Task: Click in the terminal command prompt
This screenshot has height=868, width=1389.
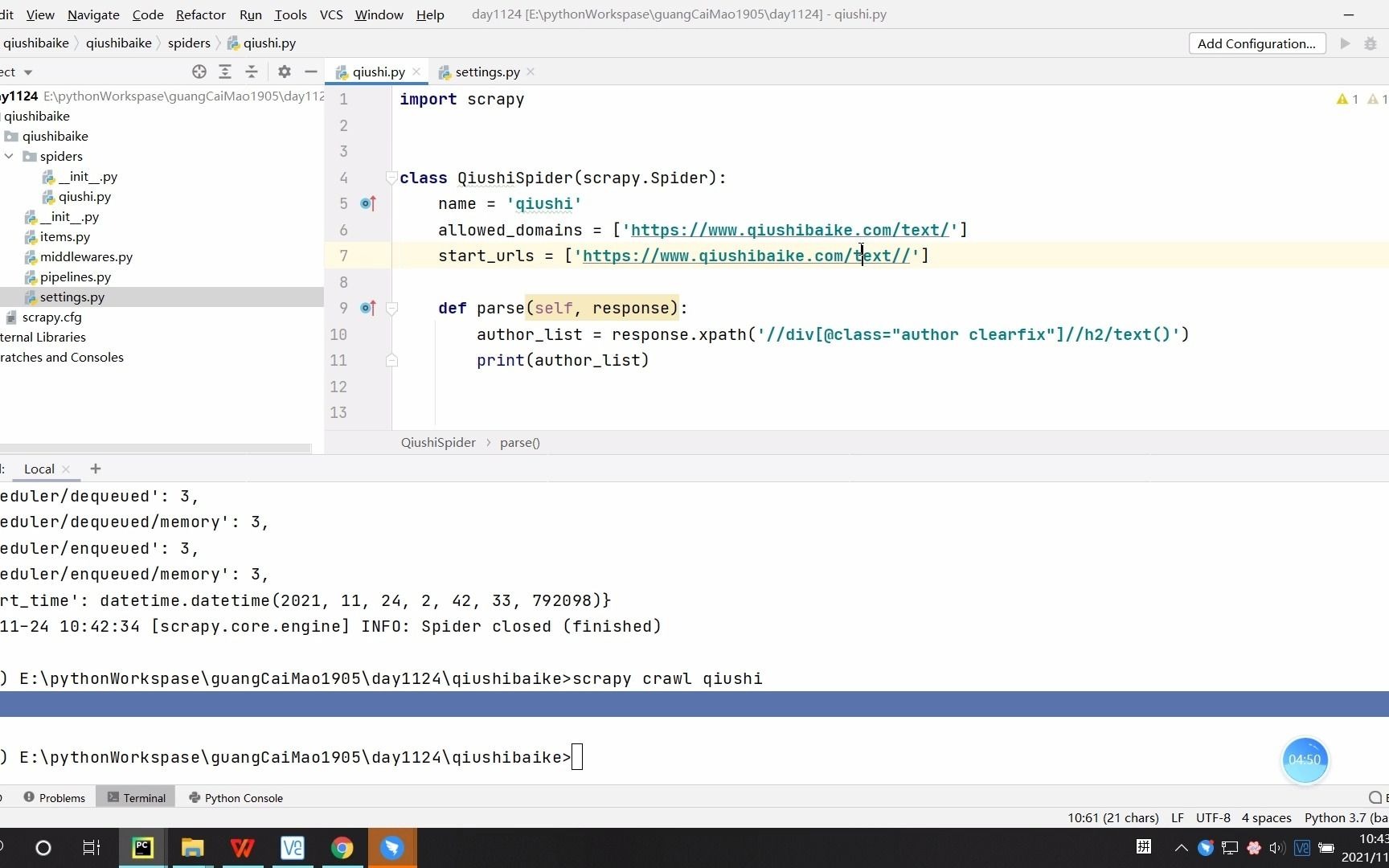Action: [x=577, y=757]
